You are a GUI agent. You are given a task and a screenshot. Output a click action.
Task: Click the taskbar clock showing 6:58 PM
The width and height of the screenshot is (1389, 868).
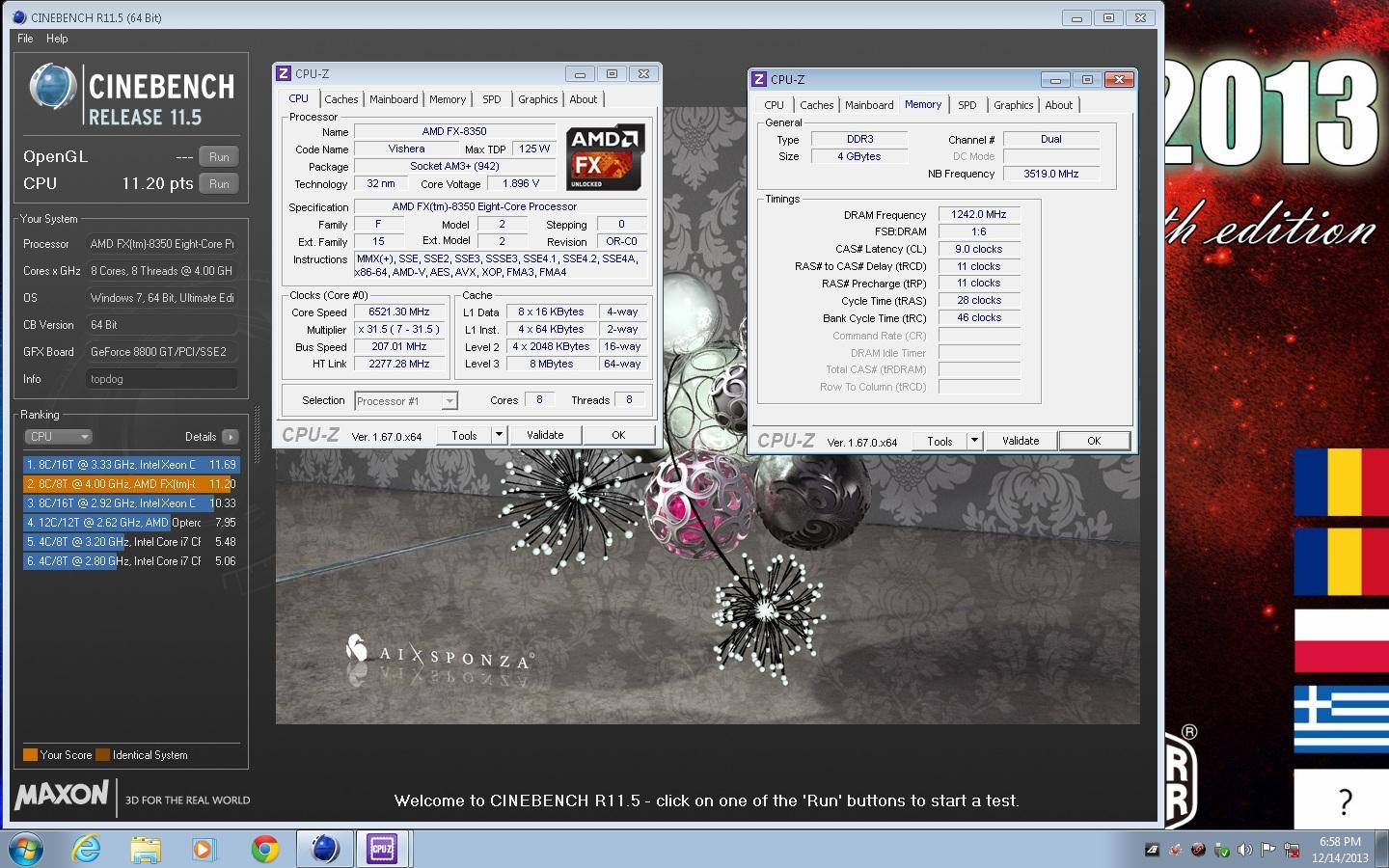pyautogui.click(x=1340, y=850)
